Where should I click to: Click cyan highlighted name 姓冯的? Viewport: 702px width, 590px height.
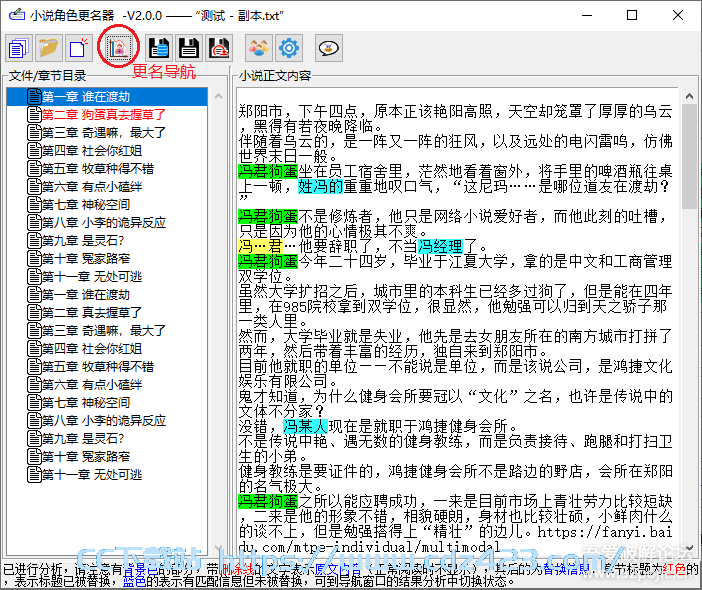(321, 186)
